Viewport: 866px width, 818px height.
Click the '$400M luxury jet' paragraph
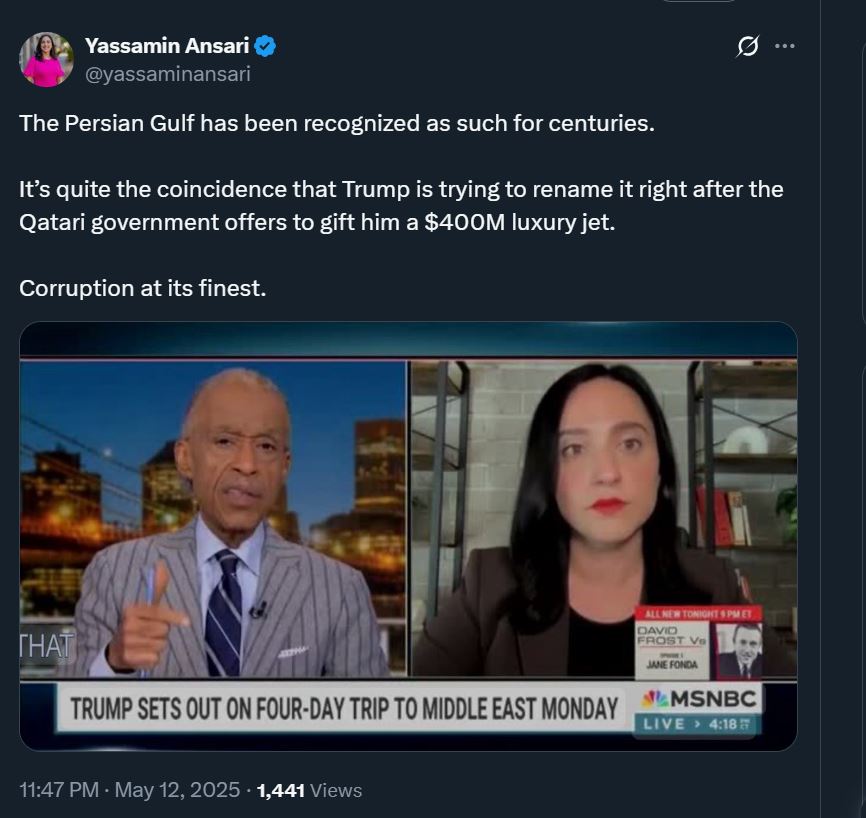pyautogui.click(x=402, y=205)
